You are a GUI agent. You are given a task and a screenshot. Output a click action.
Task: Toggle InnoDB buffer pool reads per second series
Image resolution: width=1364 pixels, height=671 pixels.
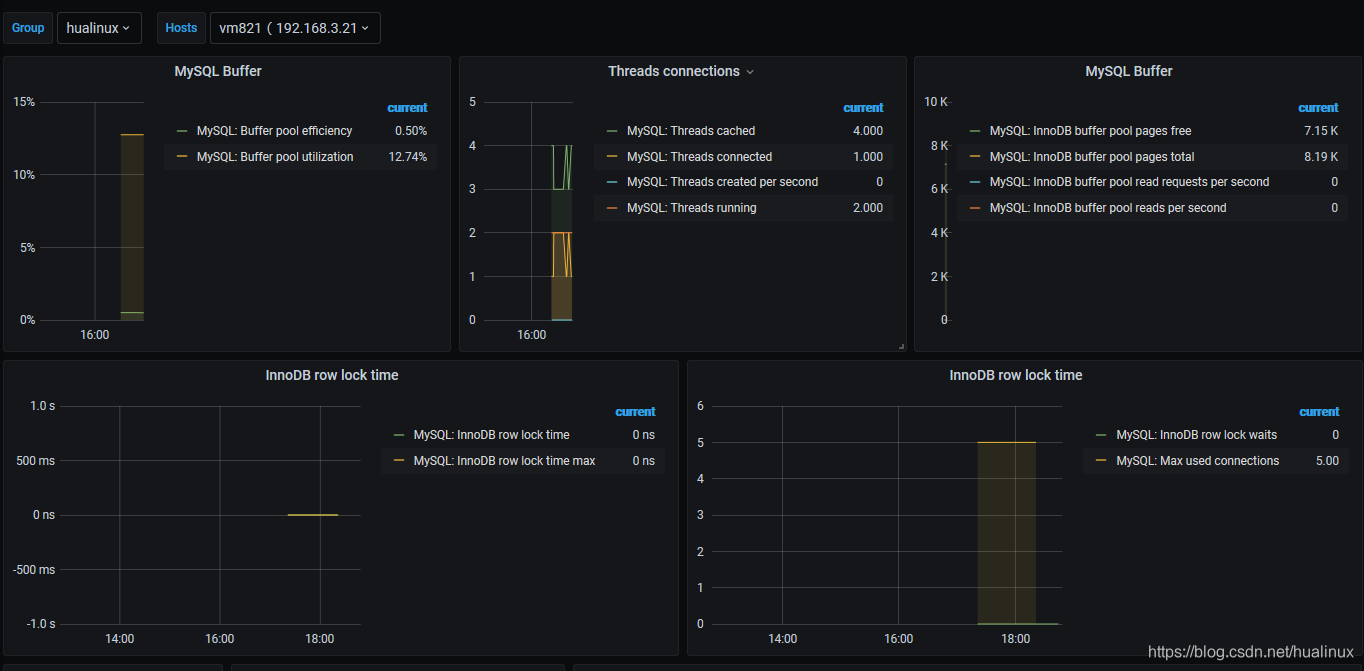1108,208
